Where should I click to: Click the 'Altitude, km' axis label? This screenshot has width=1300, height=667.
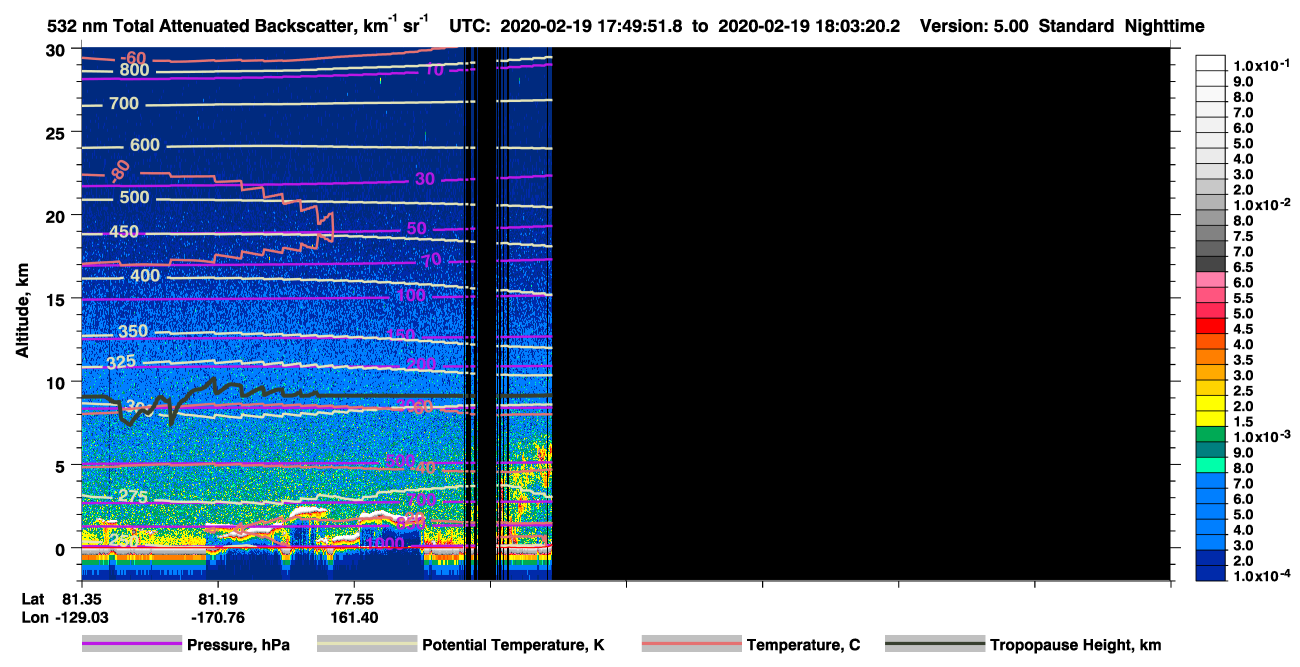tap(22, 313)
